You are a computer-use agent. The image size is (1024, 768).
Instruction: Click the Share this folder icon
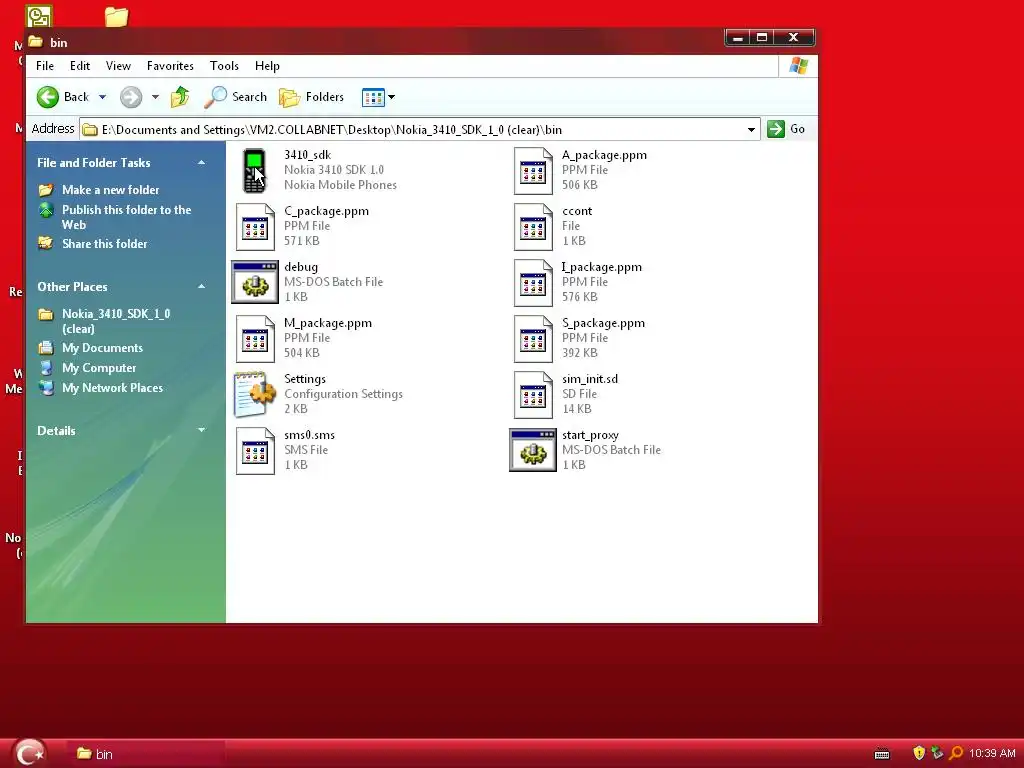click(46, 243)
